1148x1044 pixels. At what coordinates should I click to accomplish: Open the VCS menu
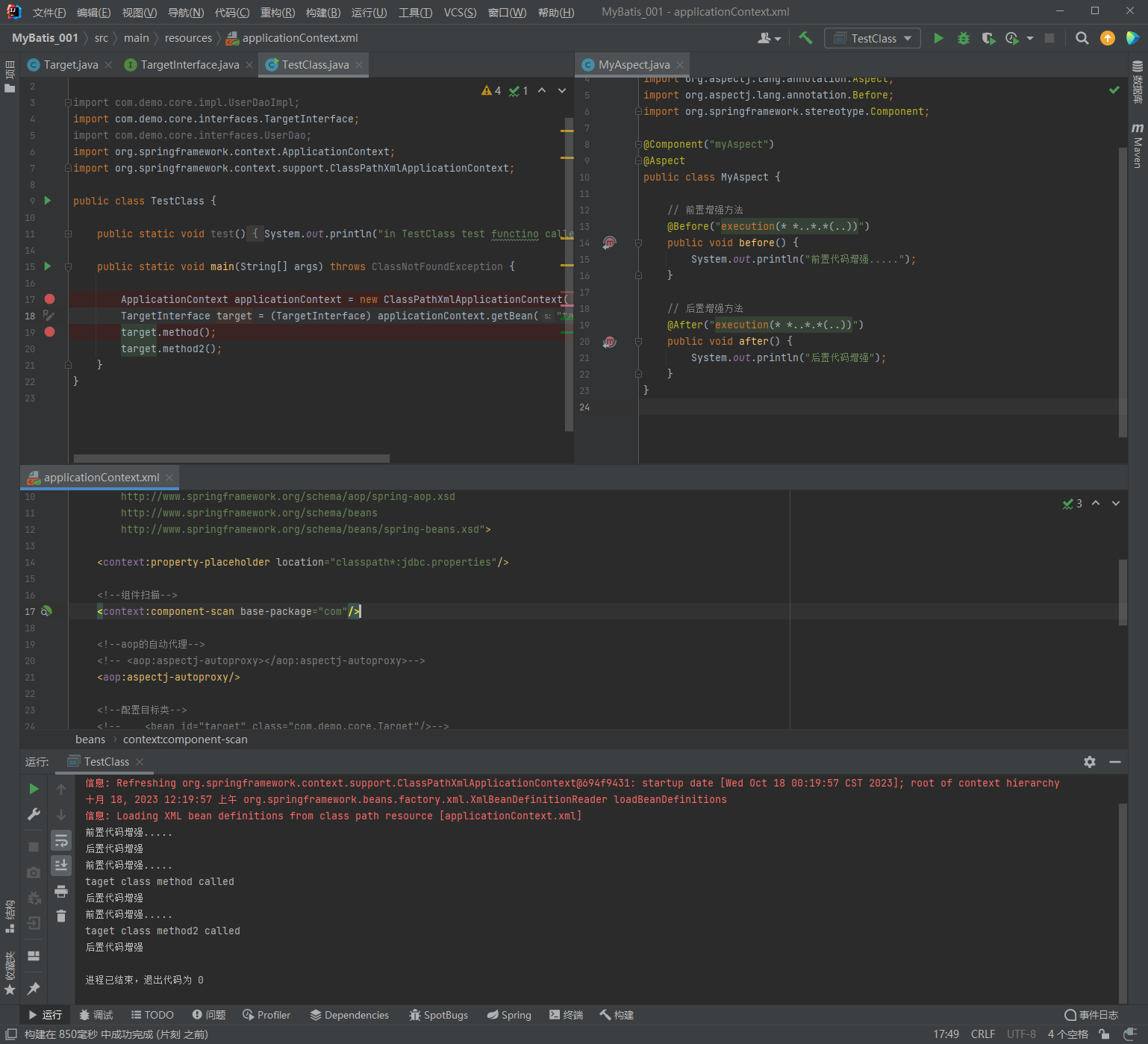point(460,12)
